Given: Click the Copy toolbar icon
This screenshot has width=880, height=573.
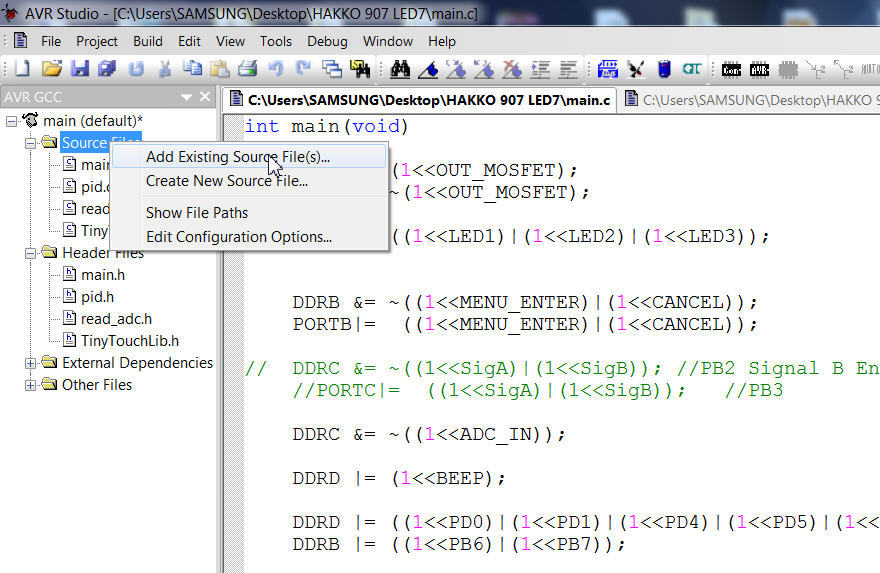Looking at the screenshot, I should point(192,69).
